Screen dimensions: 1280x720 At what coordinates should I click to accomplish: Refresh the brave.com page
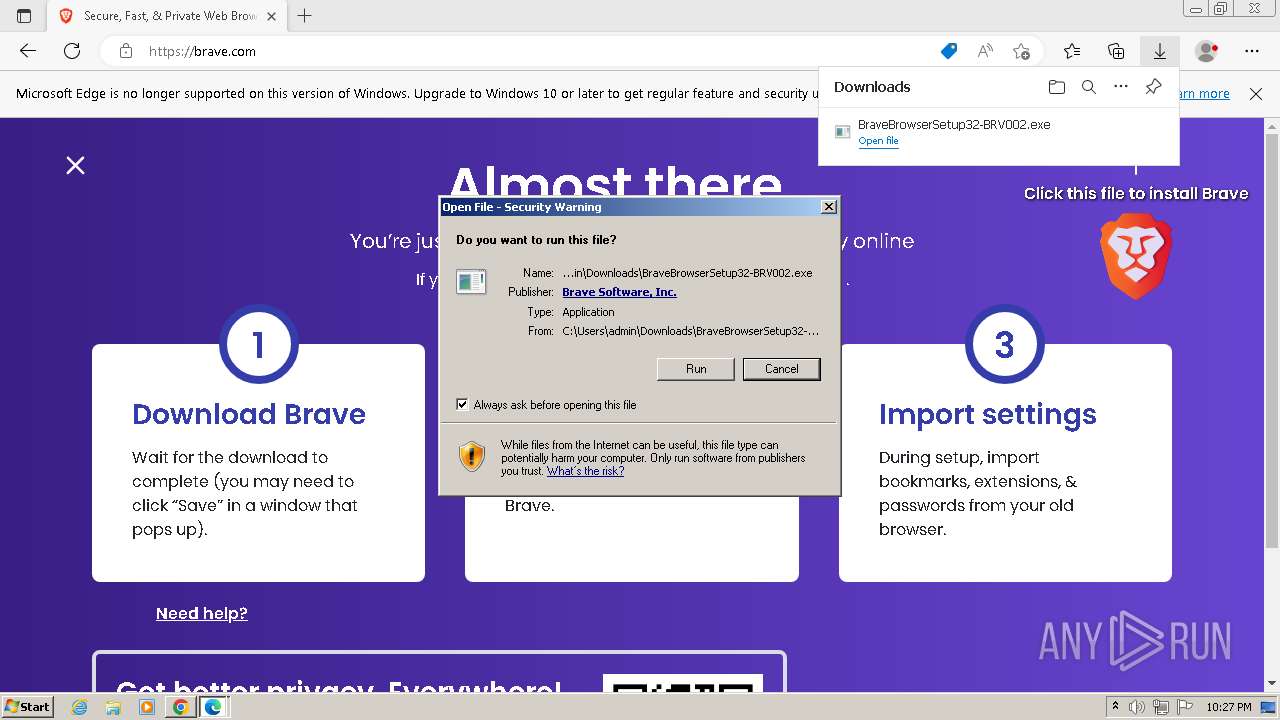[72, 51]
